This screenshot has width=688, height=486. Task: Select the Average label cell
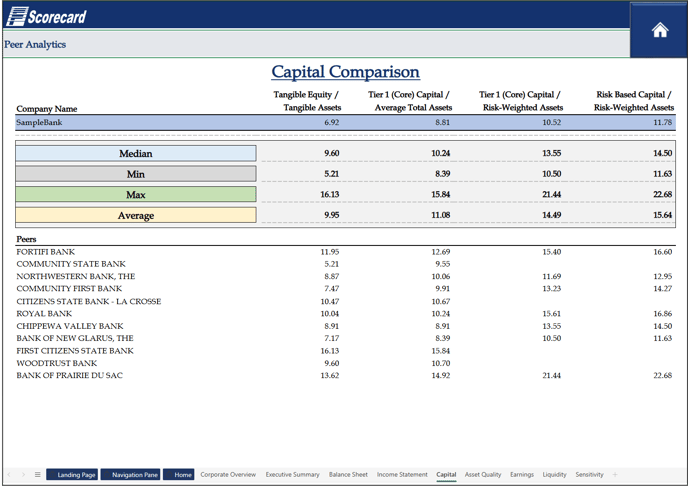pos(136,215)
